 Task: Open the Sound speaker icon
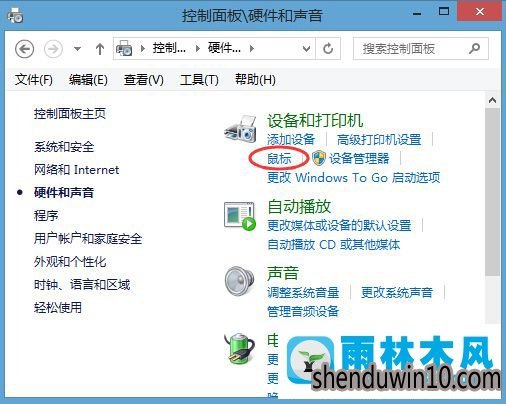click(239, 280)
